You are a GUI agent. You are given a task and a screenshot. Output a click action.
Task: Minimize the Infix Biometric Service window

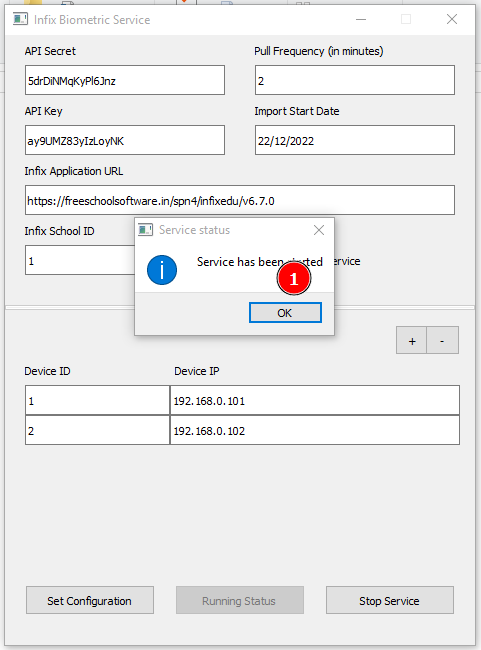361,19
